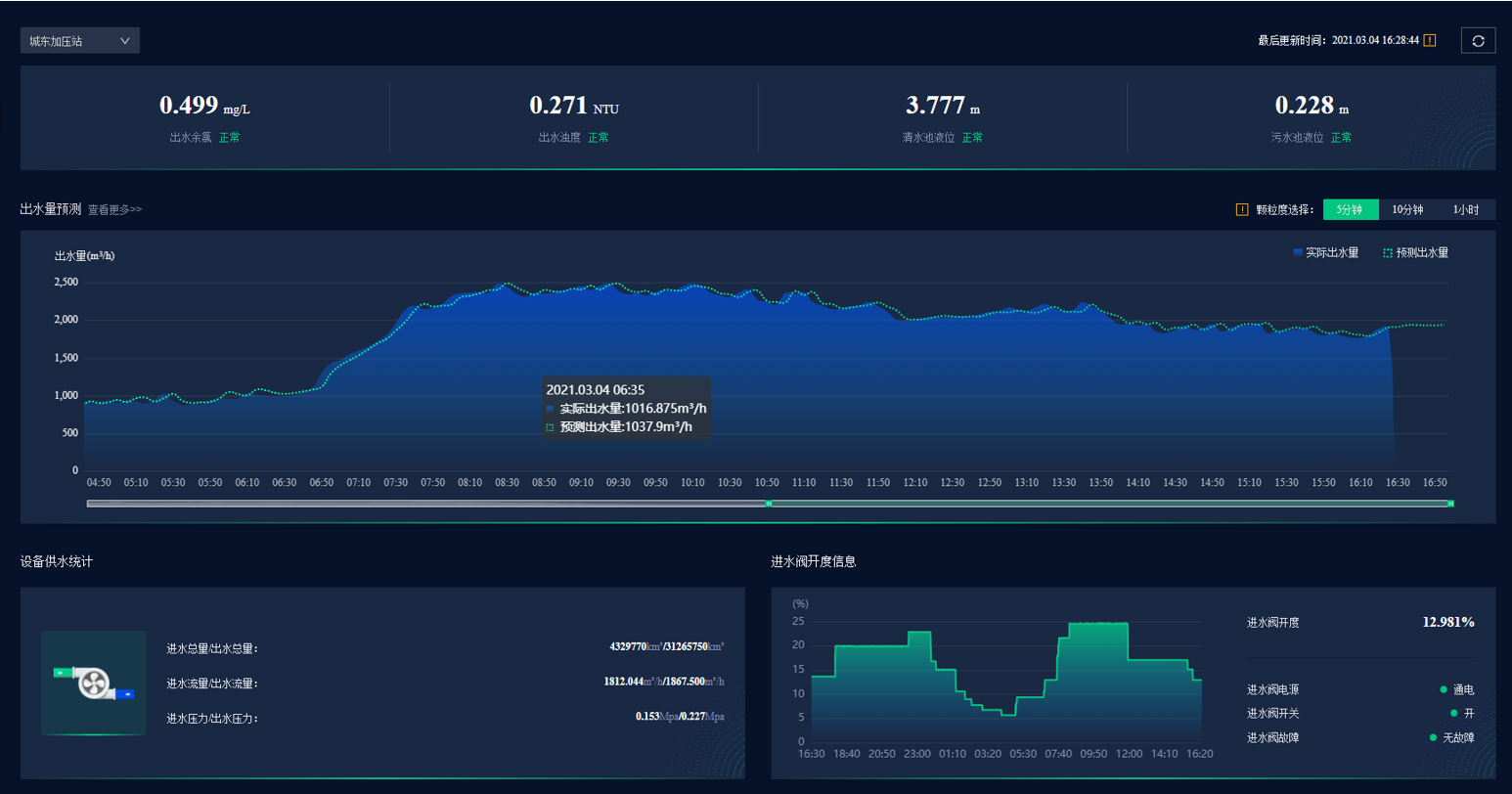1512x794 pixels.
Task: Click right end handle of zoom slider
Action: pyautogui.click(x=1450, y=504)
